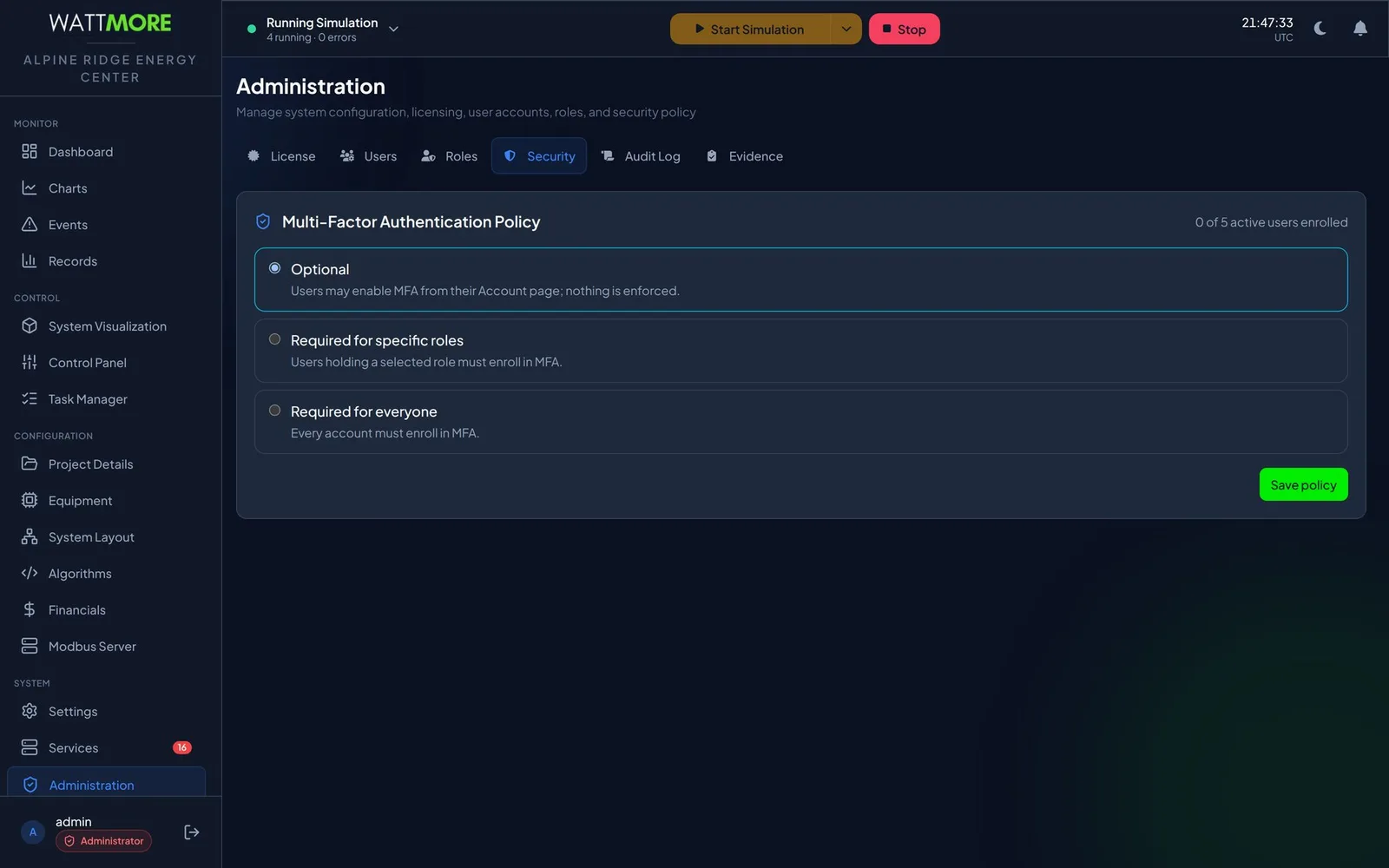
Task: Switch to the Users tab
Action: click(x=369, y=156)
